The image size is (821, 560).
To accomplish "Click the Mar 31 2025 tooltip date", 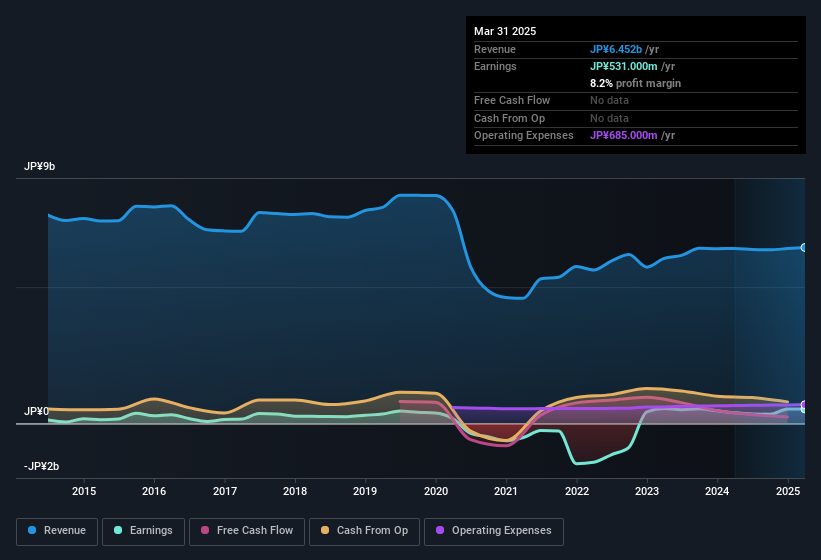I will pos(505,31).
